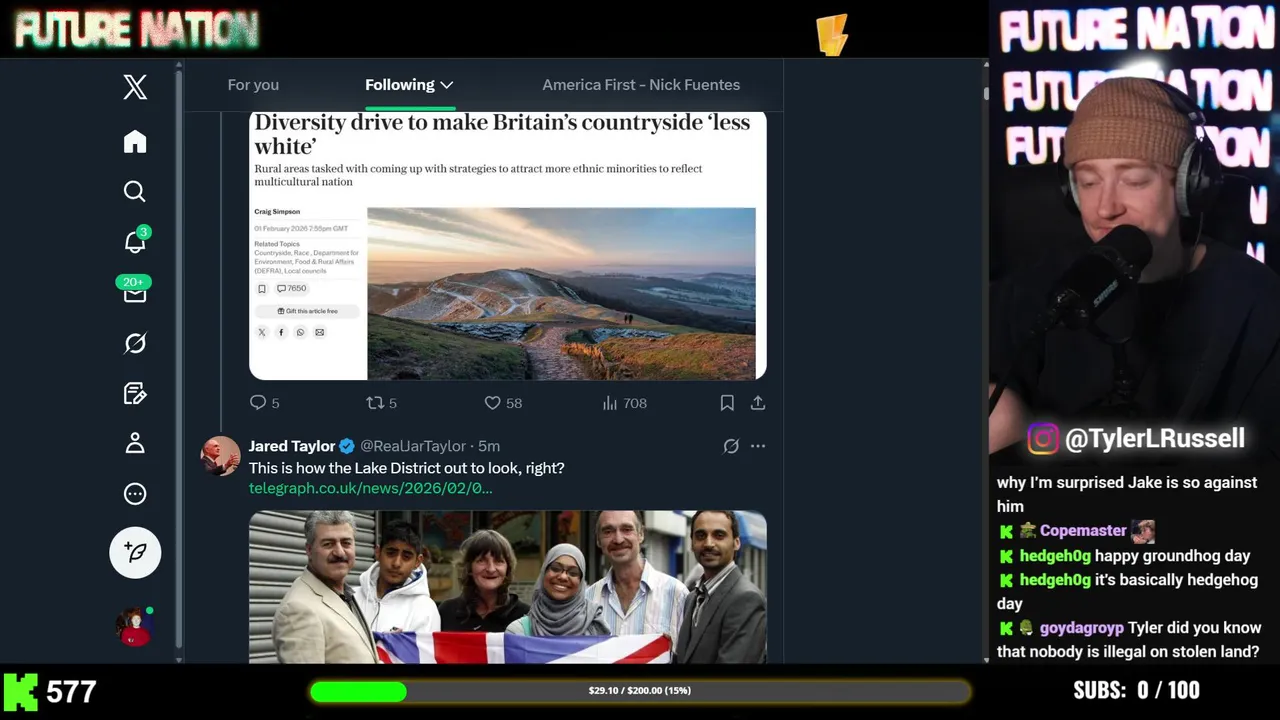This screenshot has width=1280, height=720.
Task: Click the sidebar scrollbar left of feed
Action: (x=179, y=360)
